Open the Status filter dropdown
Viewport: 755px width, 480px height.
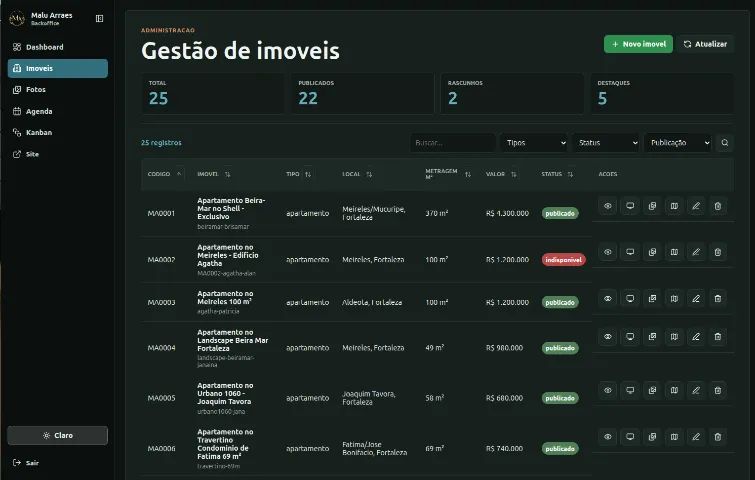click(606, 143)
